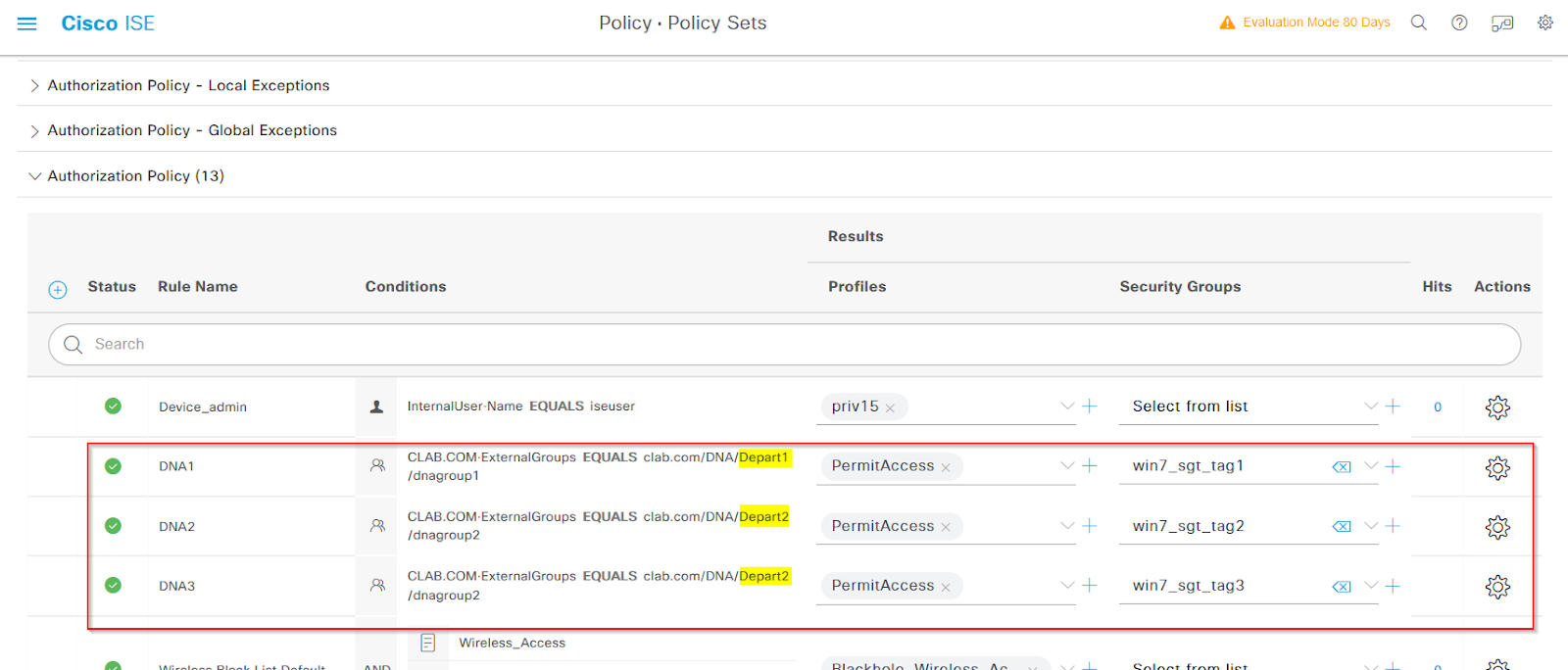Toggle status of Device_admin rule
This screenshot has height=670, width=1568.
[x=114, y=406]
